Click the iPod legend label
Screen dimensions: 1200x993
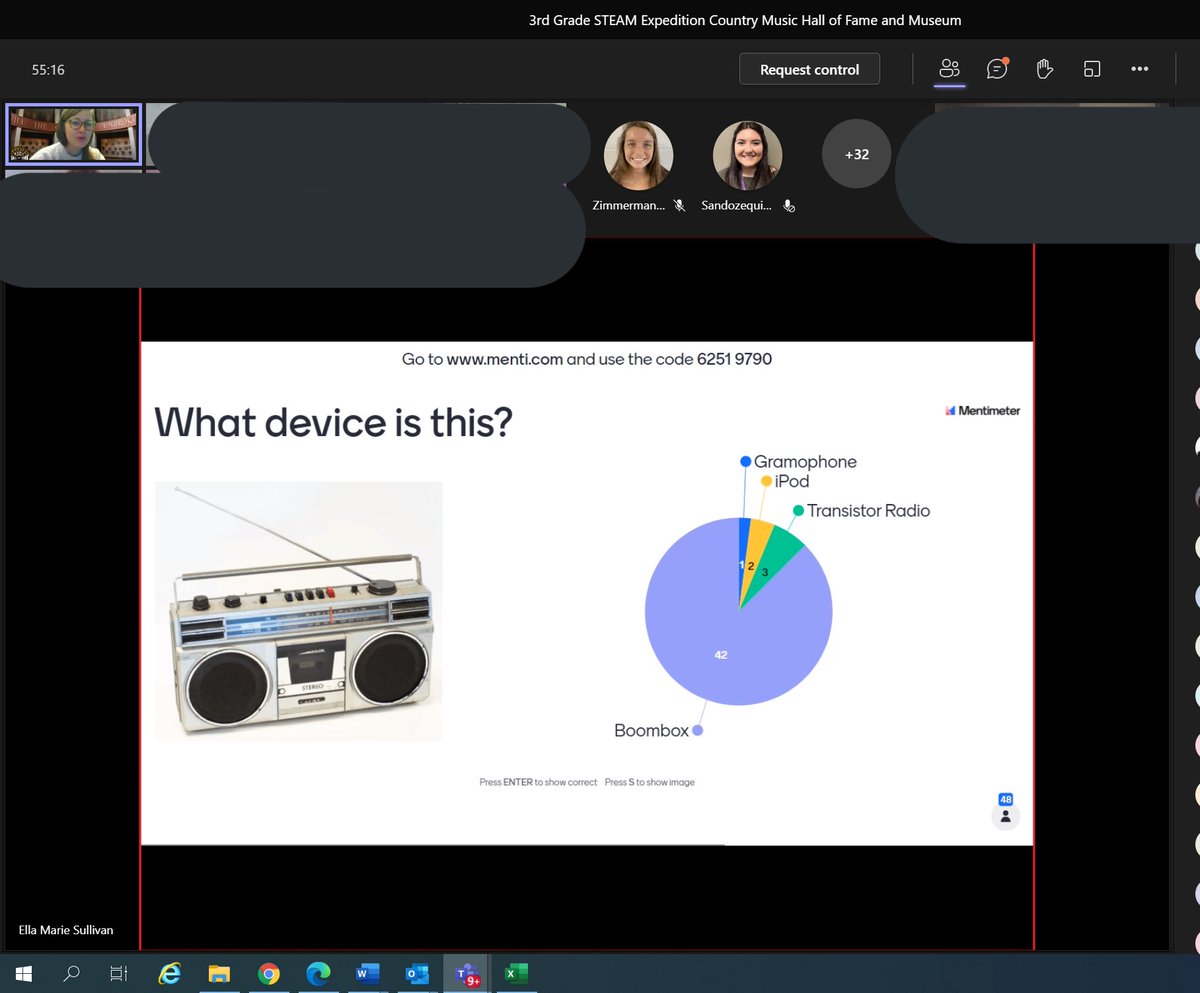click(792, 481)
